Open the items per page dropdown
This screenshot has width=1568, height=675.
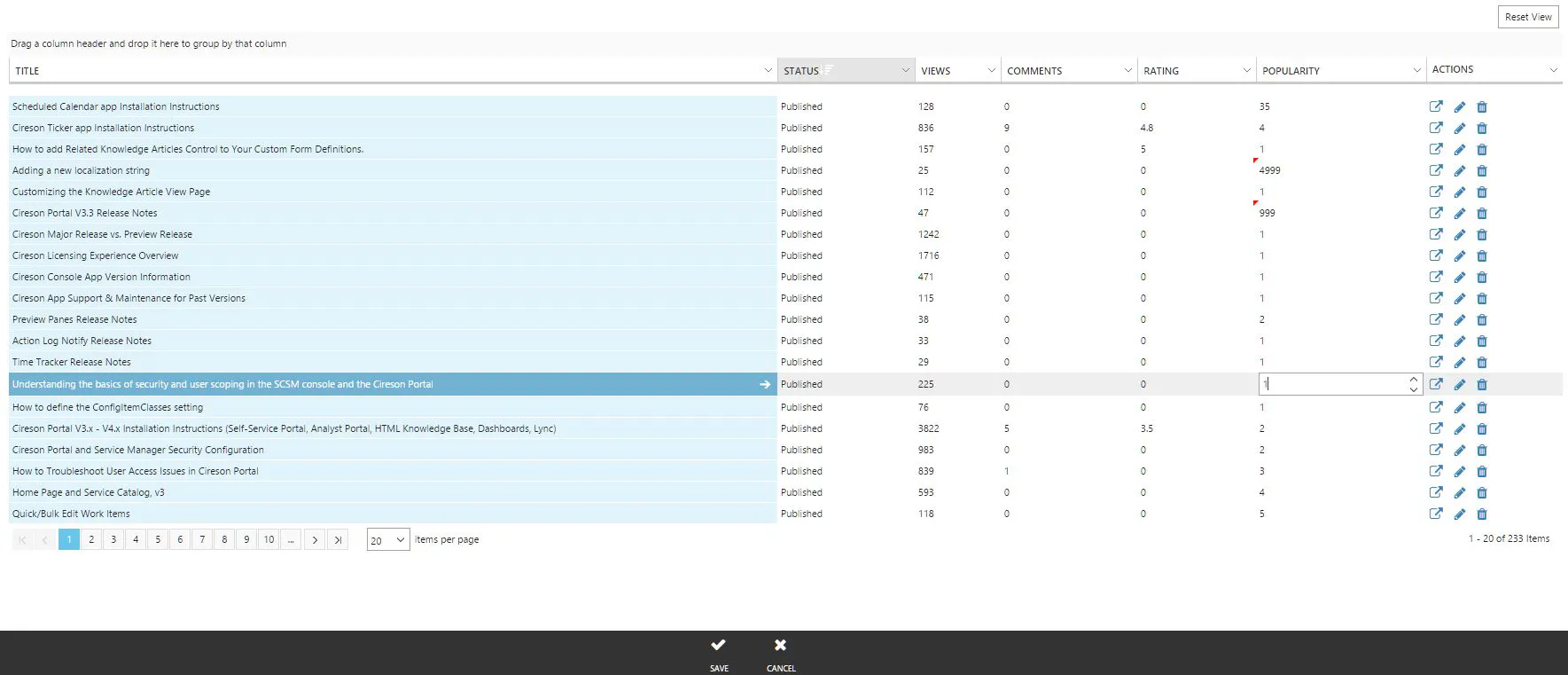(388, 539)
